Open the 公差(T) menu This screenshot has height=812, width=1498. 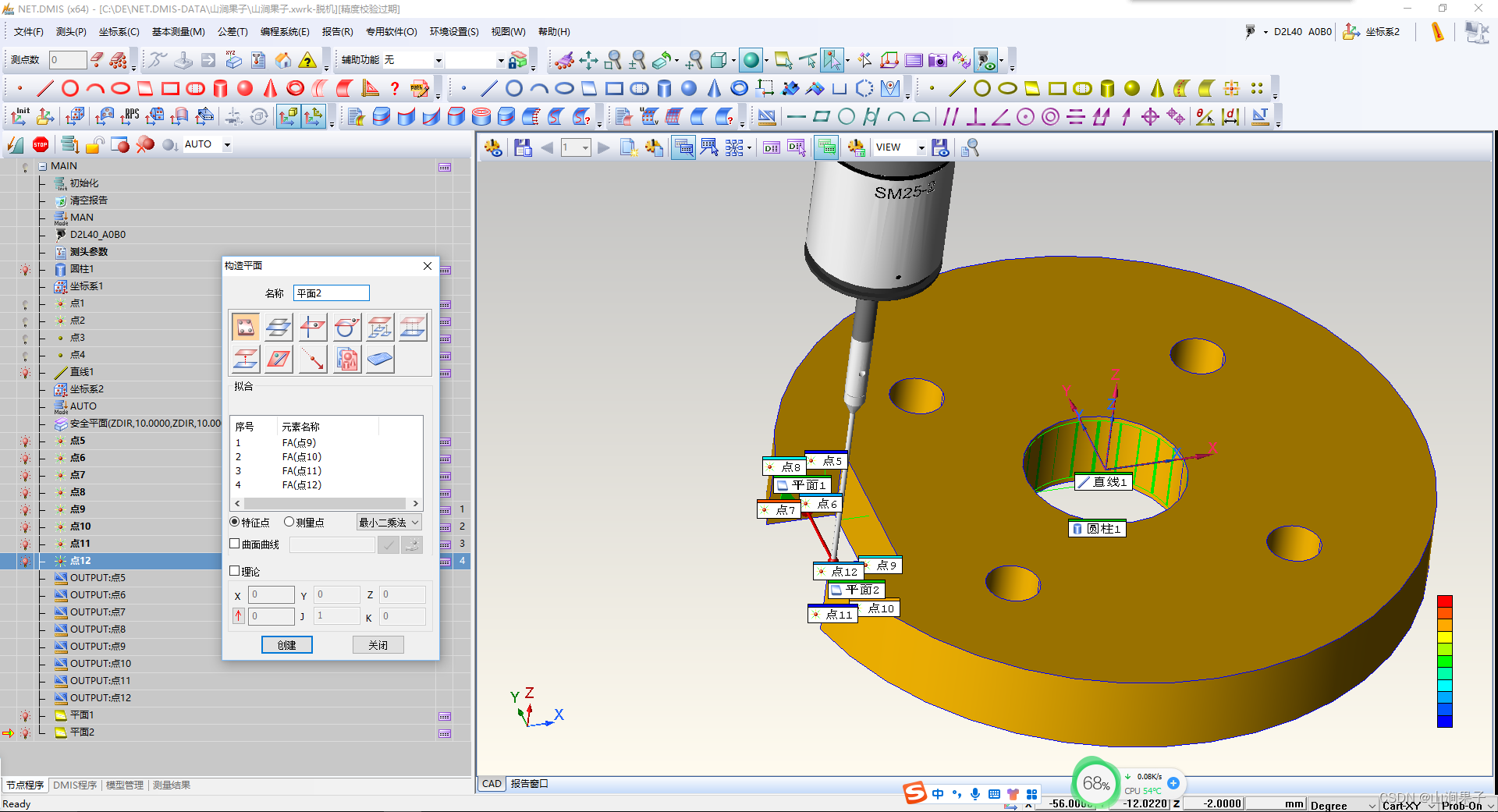[233, 32]
